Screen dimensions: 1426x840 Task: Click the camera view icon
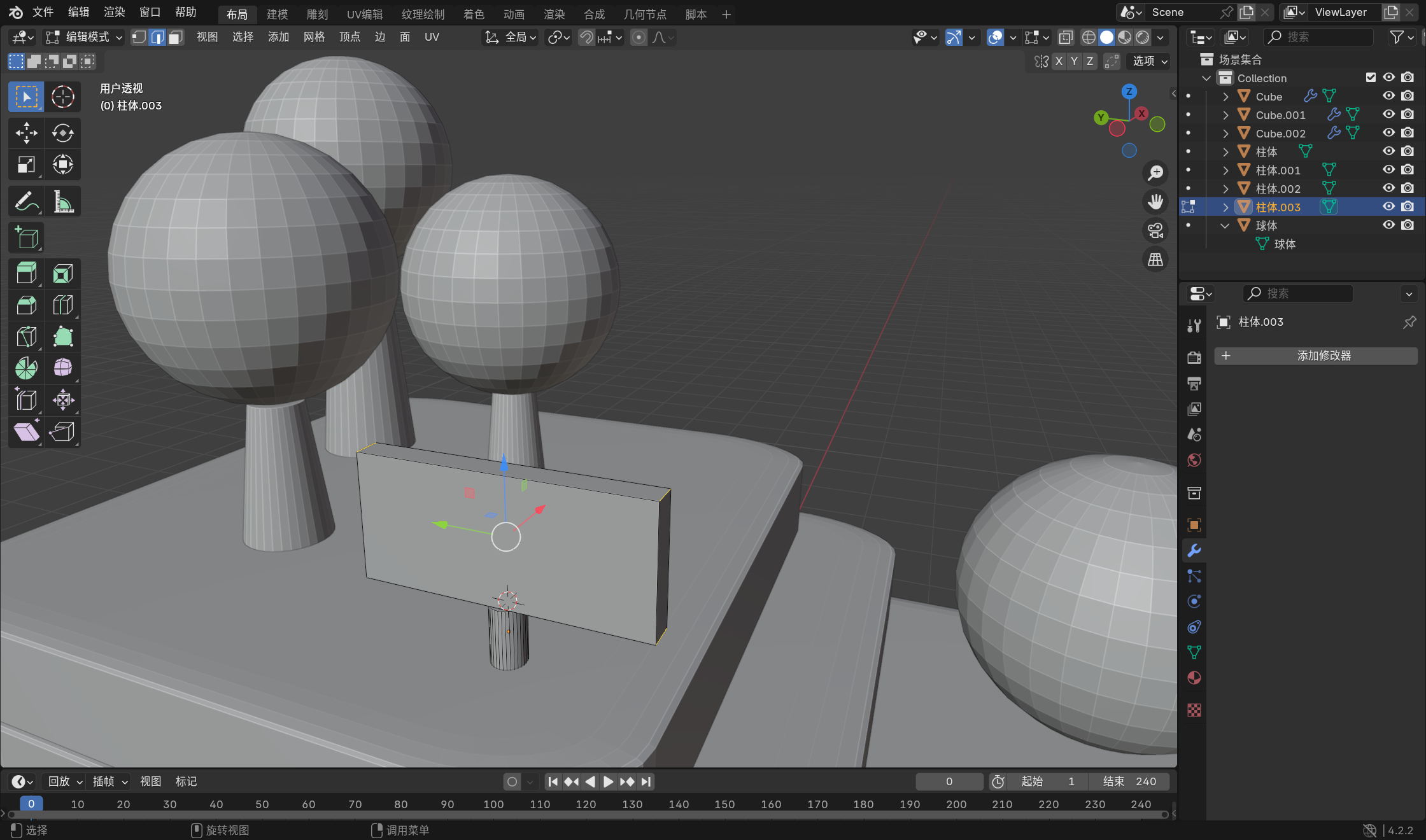coord(1155,230)
